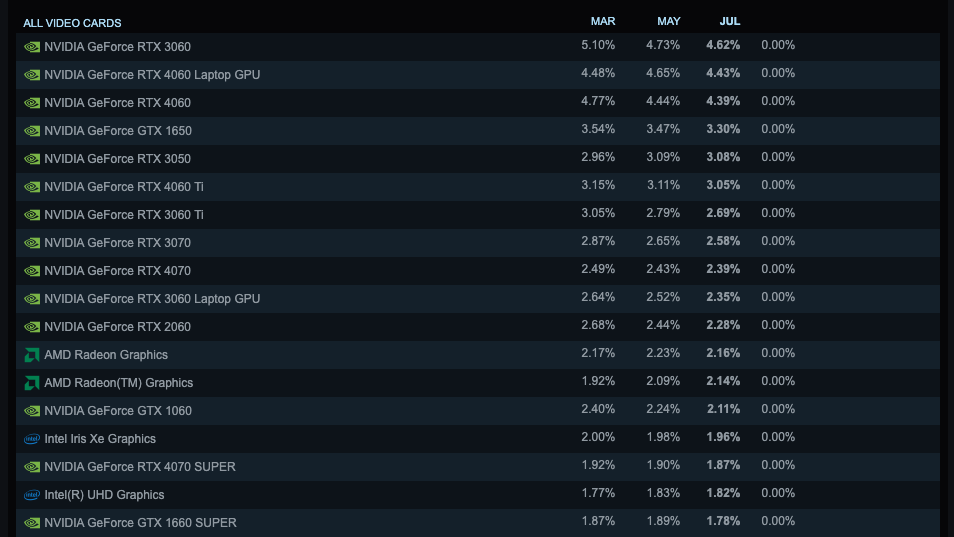Viewport: 954px width, 537px height.
Task: Click NVIDIA logo next to GTX 1650
Action: coord(32,131)
